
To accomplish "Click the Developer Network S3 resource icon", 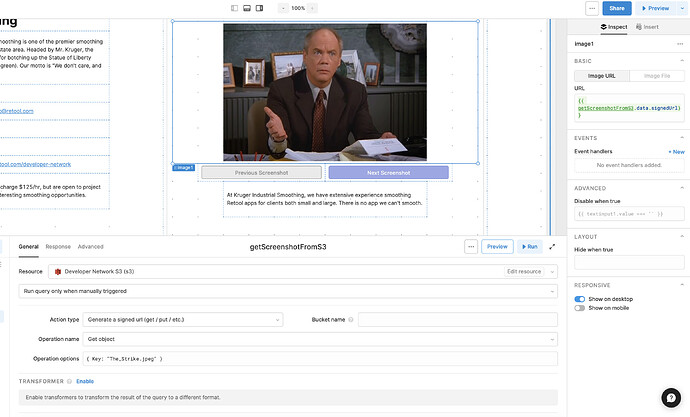I will [58, 272].
